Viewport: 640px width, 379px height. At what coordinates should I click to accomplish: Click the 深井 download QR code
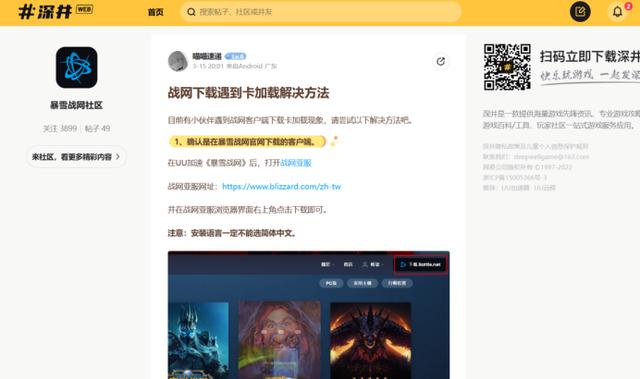pos(507,67)
